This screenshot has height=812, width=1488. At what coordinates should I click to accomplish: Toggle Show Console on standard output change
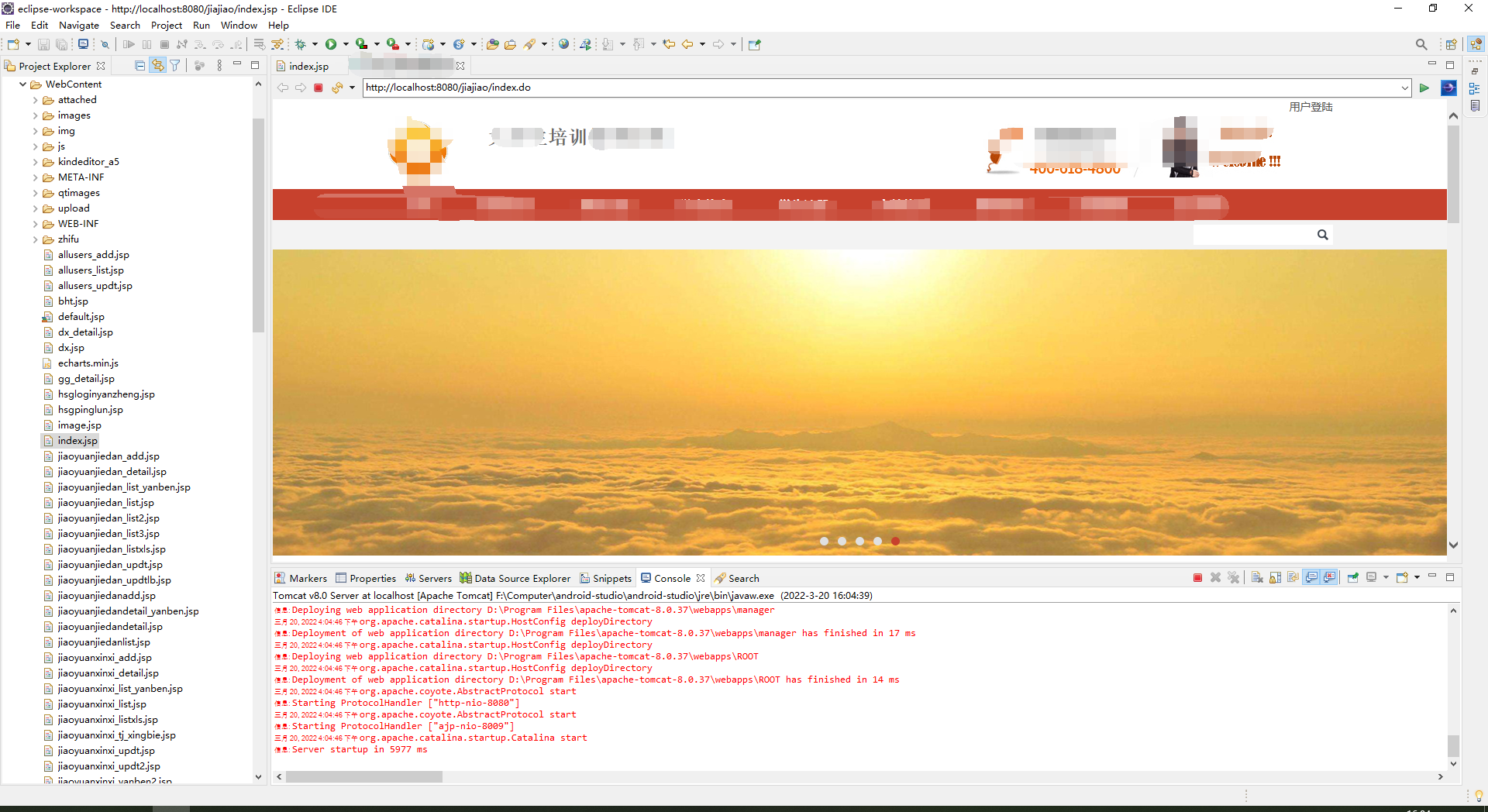click(1311, 578)
